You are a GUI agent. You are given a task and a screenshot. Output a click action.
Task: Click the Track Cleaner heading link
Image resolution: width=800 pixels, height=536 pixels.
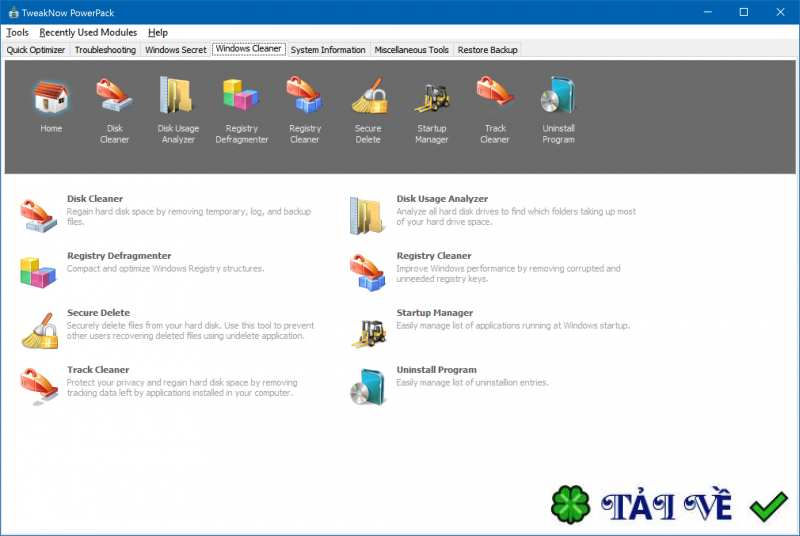[x=98, y=370]
